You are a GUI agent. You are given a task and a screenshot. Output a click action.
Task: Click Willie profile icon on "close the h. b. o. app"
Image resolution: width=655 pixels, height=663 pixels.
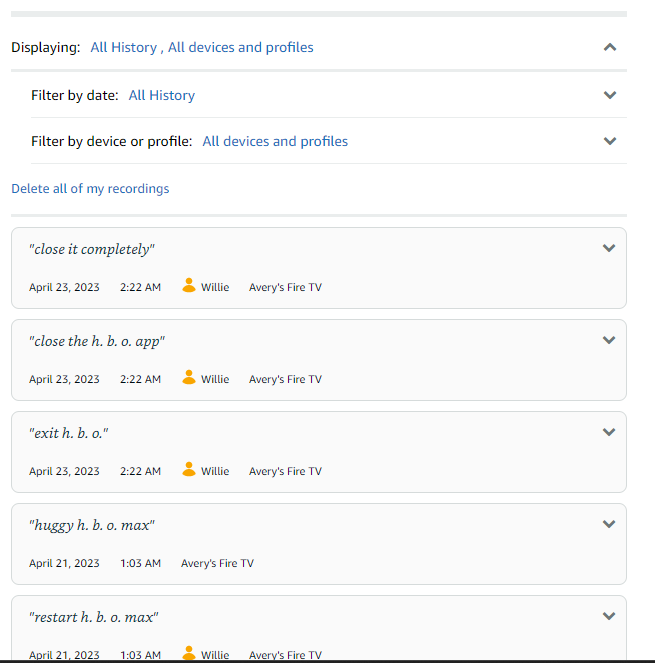[189, 378]
